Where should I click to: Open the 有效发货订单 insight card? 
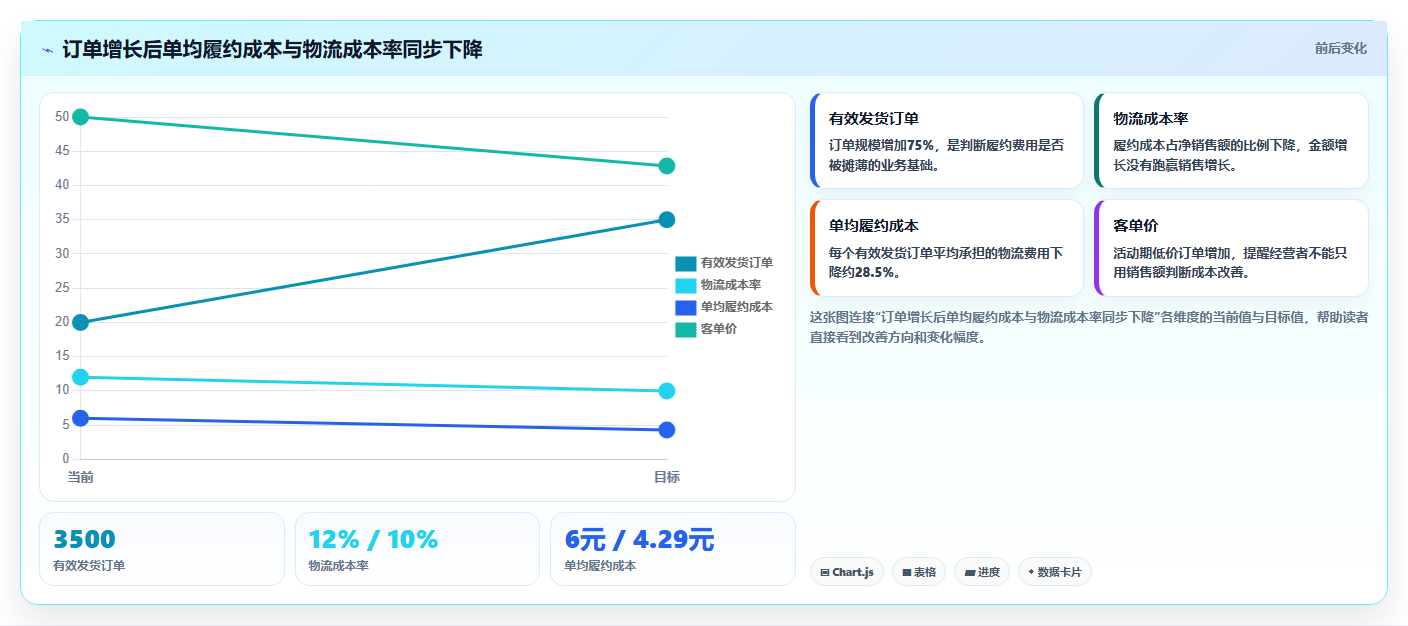(x=947, y=140)
